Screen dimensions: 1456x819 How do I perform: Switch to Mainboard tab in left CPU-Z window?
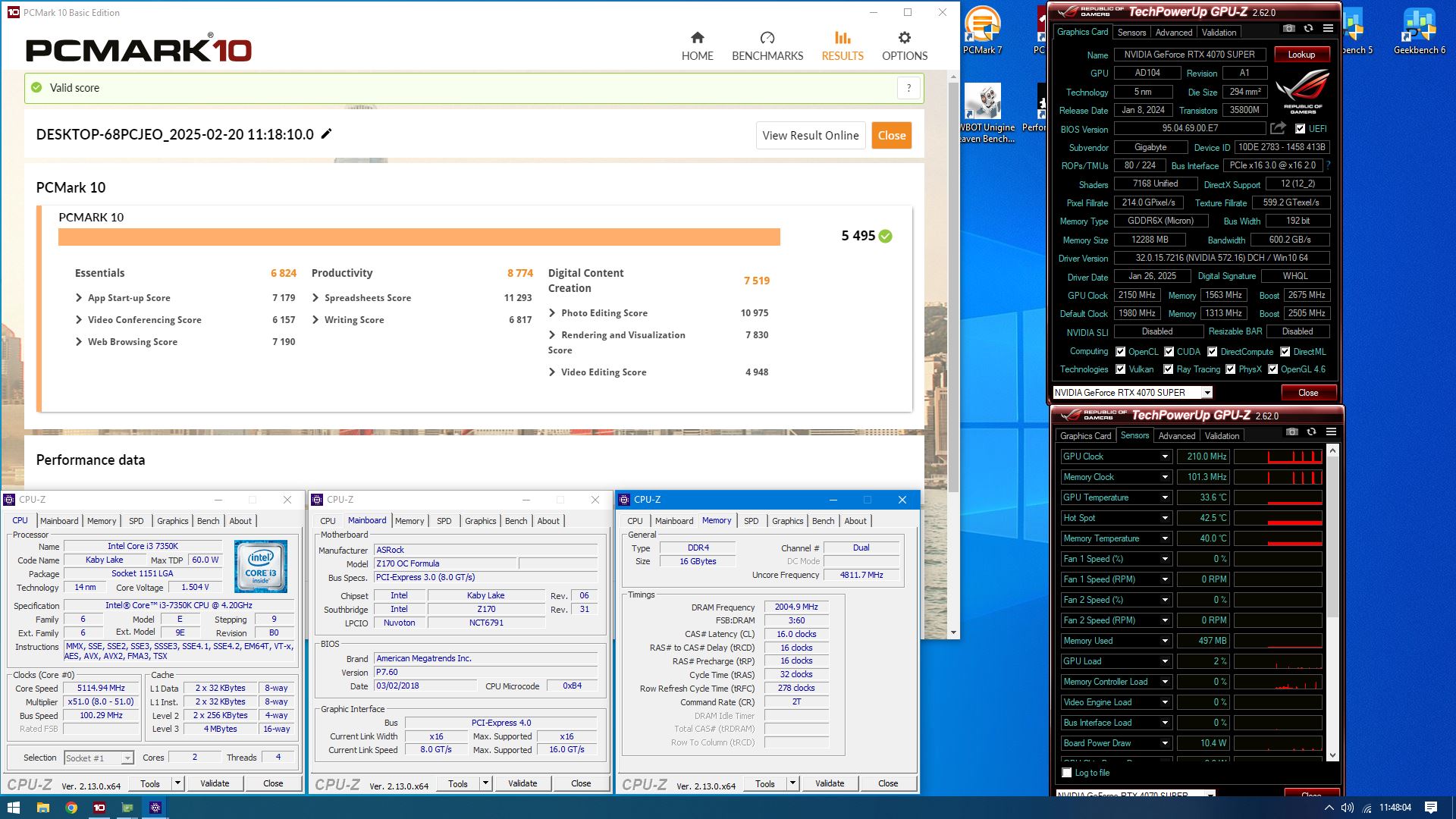(59, 521)
